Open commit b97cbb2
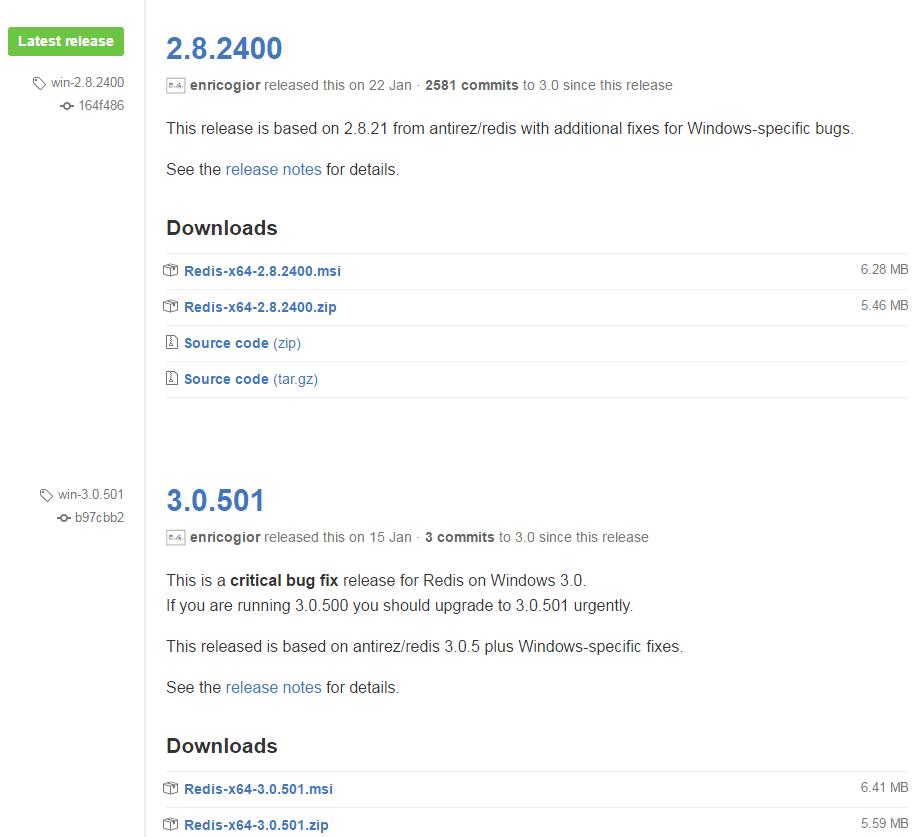 (99, 518)
